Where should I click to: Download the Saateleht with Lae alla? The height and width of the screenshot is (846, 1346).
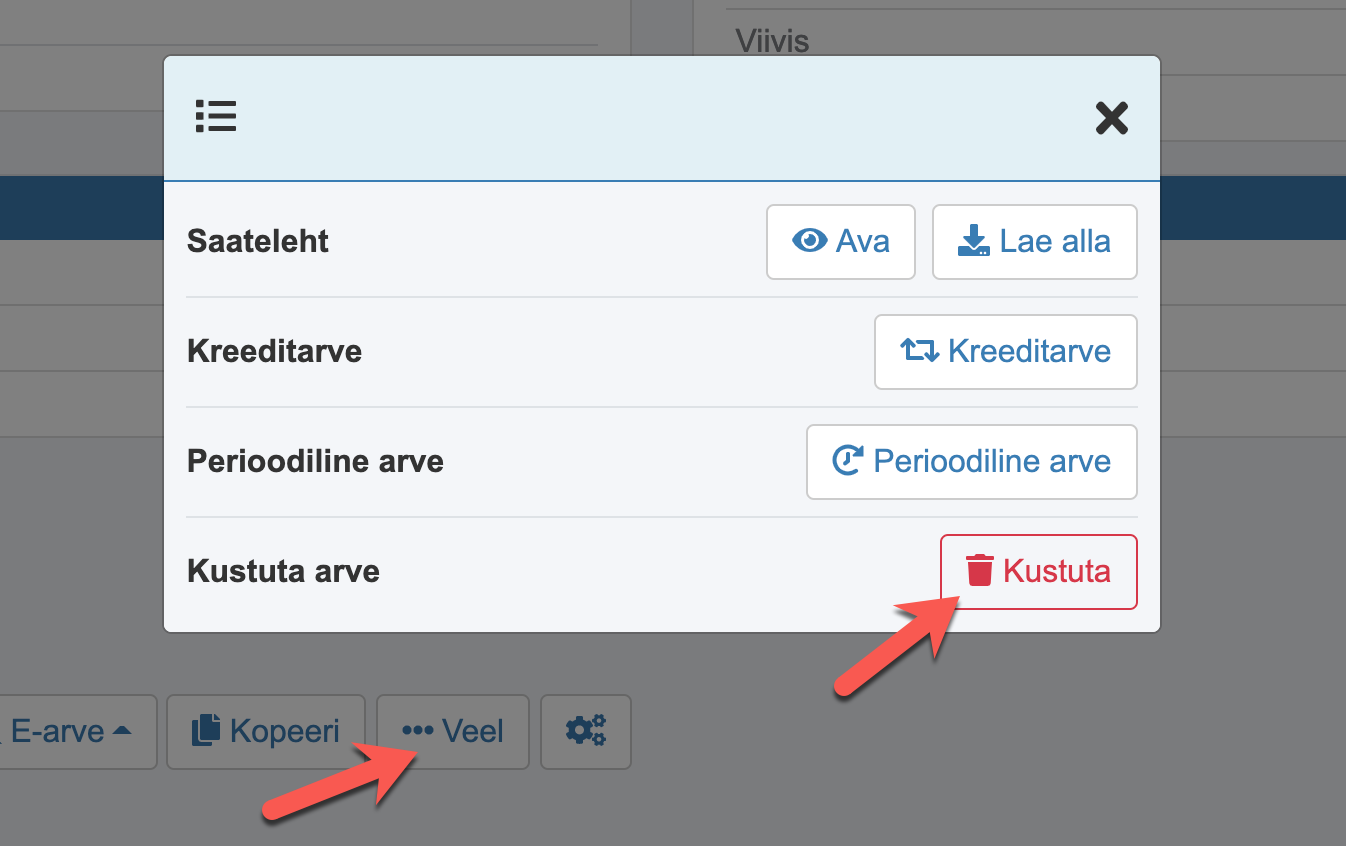1035,242
